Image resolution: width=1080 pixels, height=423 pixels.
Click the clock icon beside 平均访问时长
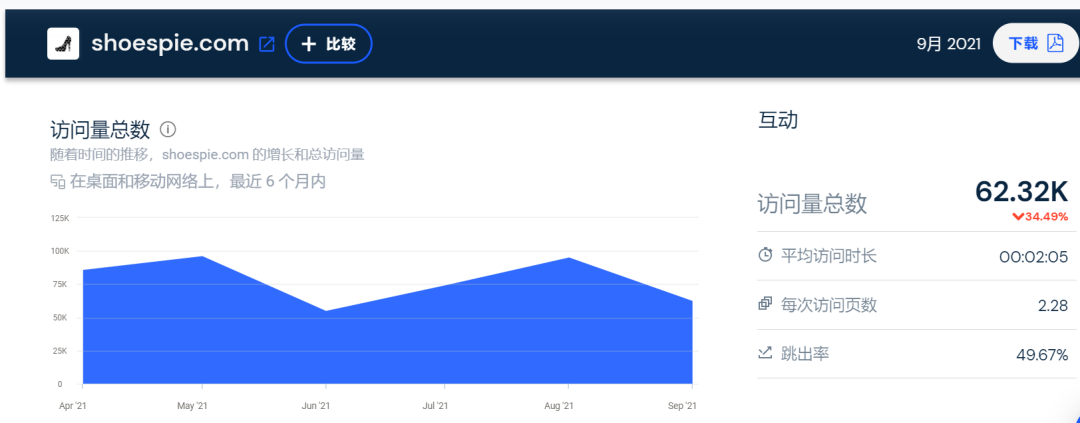[765, 255]
